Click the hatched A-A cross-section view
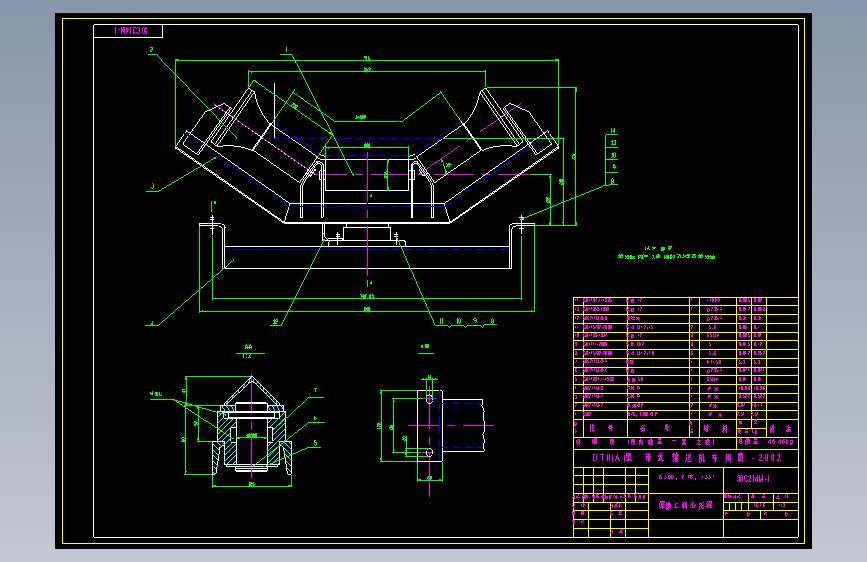Viewport: 867px width, 562px height. point(252,426)
